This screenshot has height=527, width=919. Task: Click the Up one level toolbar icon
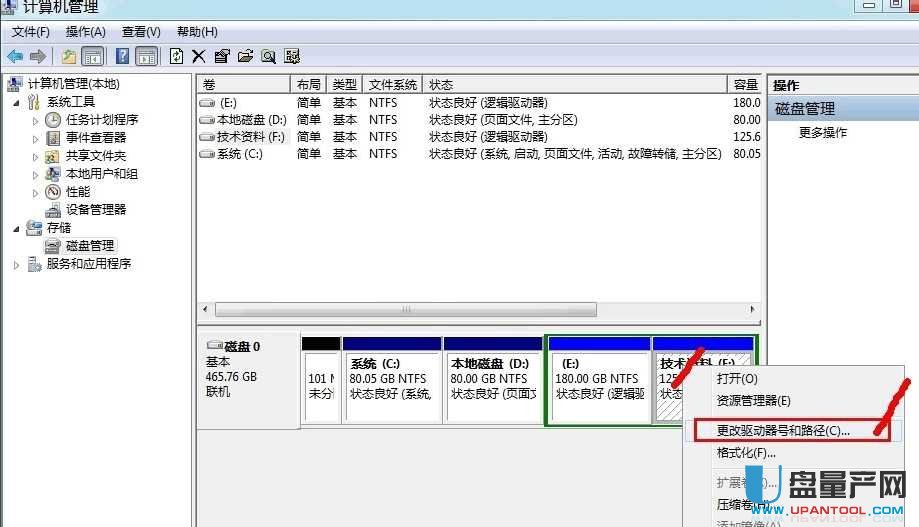(x=69, y=56)
